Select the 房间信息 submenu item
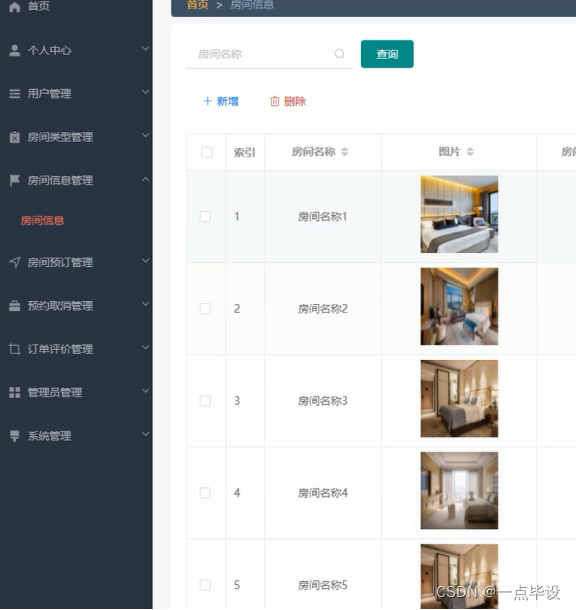The image size is (576, 610). pos(42,221)
